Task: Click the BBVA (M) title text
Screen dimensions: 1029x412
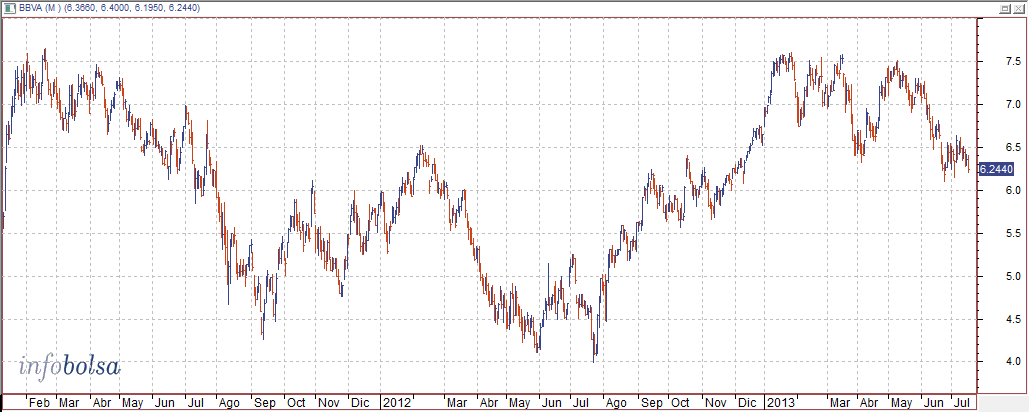Action: [40, 8]
